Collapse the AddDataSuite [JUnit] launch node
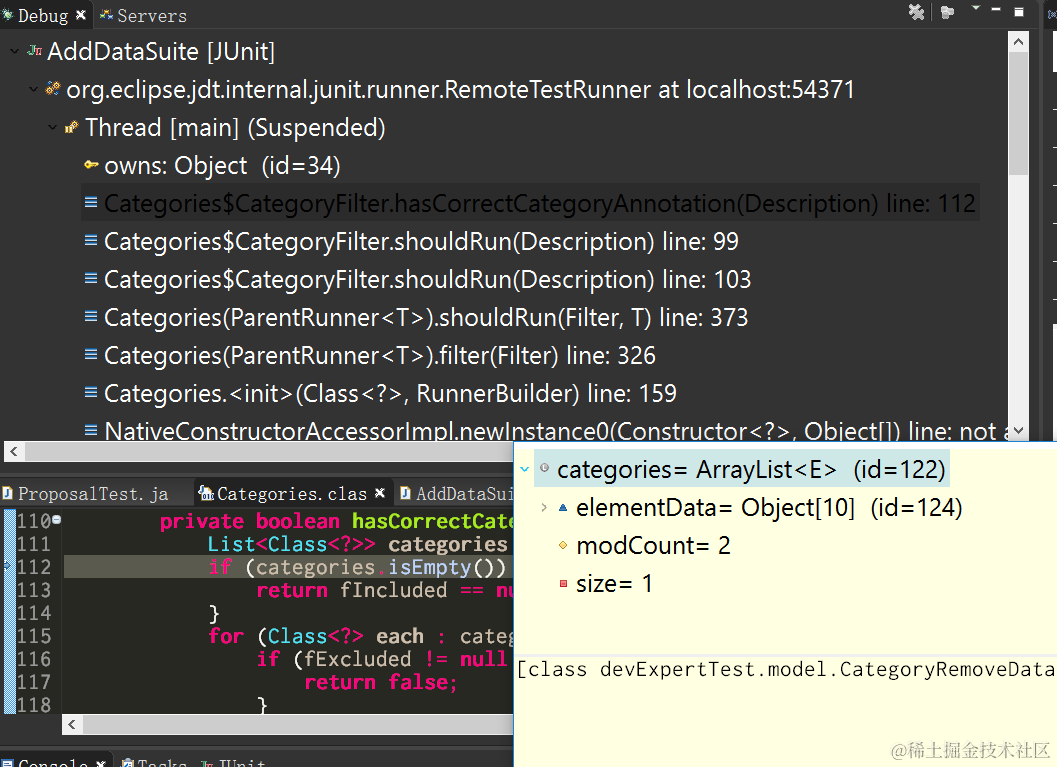 point(15,51)
